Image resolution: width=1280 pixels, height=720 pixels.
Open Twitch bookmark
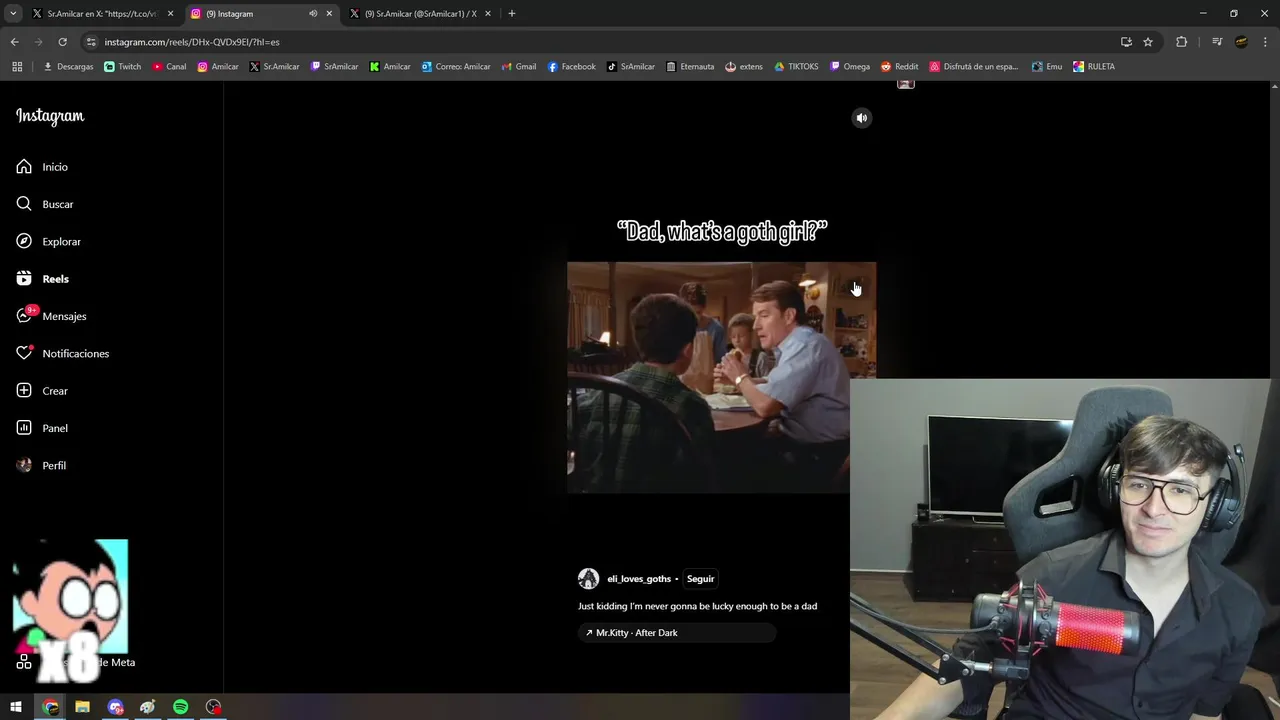(123, 67)
